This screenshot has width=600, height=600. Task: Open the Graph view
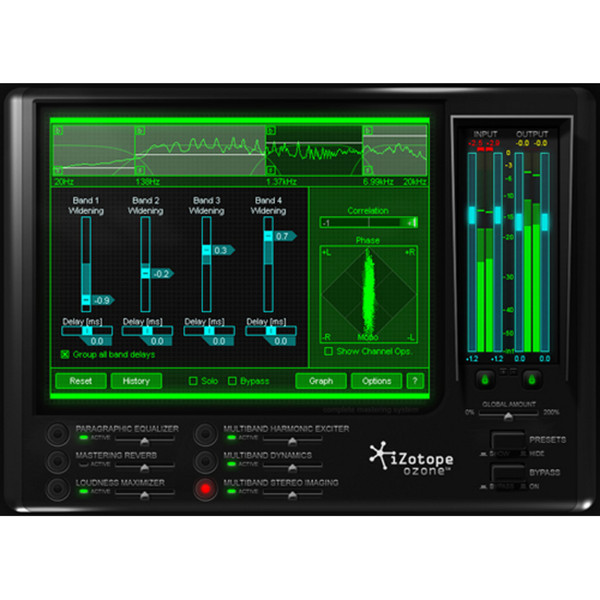click(320, 381)
